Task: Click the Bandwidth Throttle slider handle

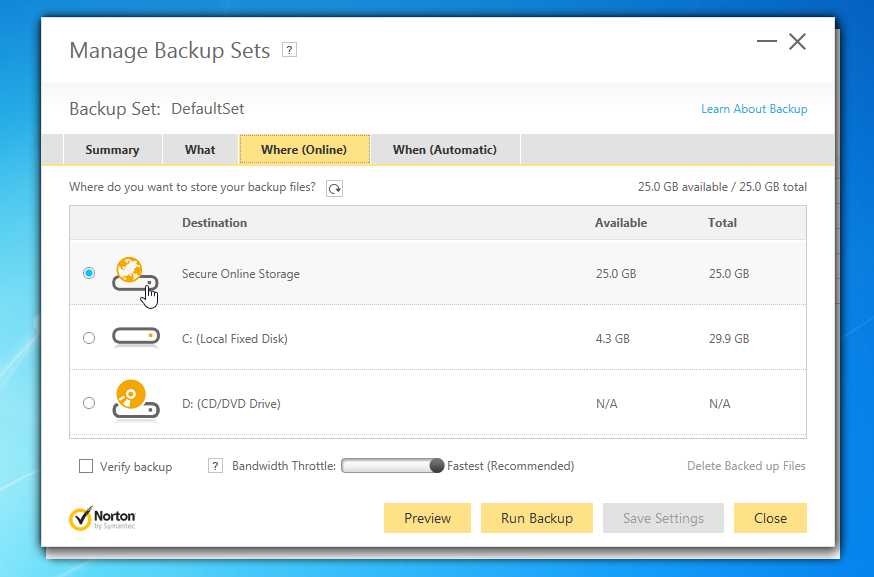Action: (436, 465)
